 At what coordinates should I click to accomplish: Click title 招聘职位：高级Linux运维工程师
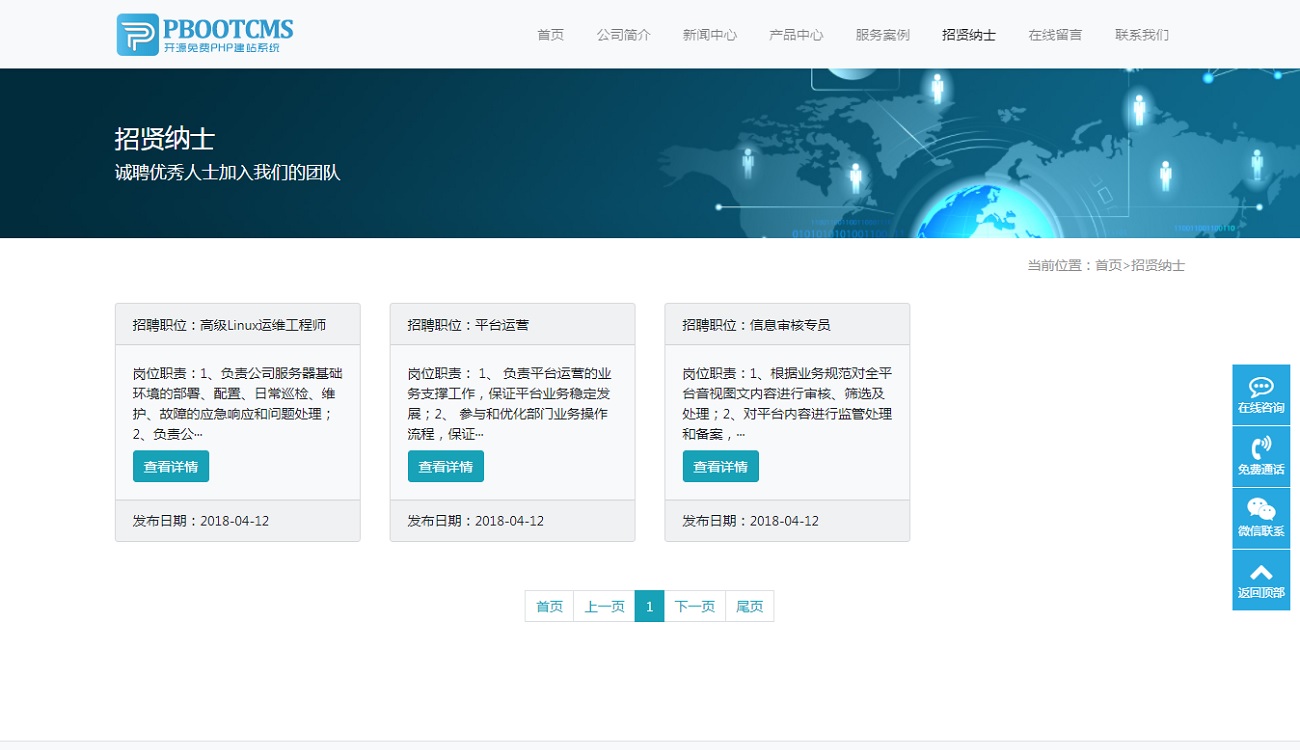(x=229, y=325)
